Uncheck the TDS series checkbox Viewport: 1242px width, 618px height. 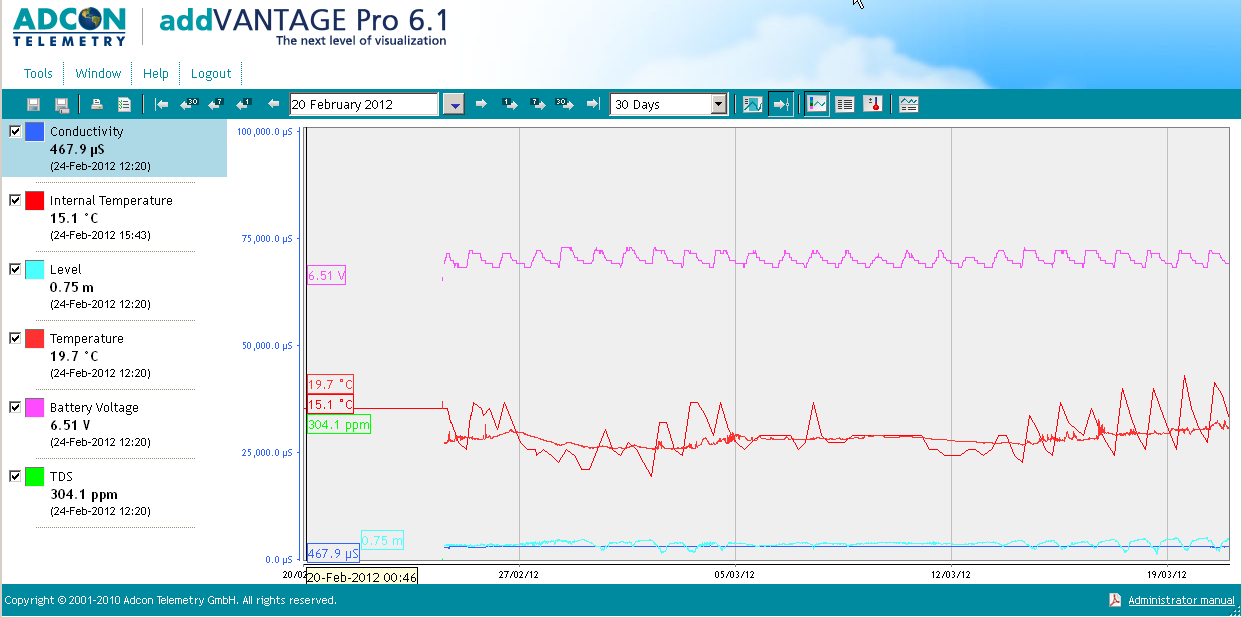tap(15, 476)
